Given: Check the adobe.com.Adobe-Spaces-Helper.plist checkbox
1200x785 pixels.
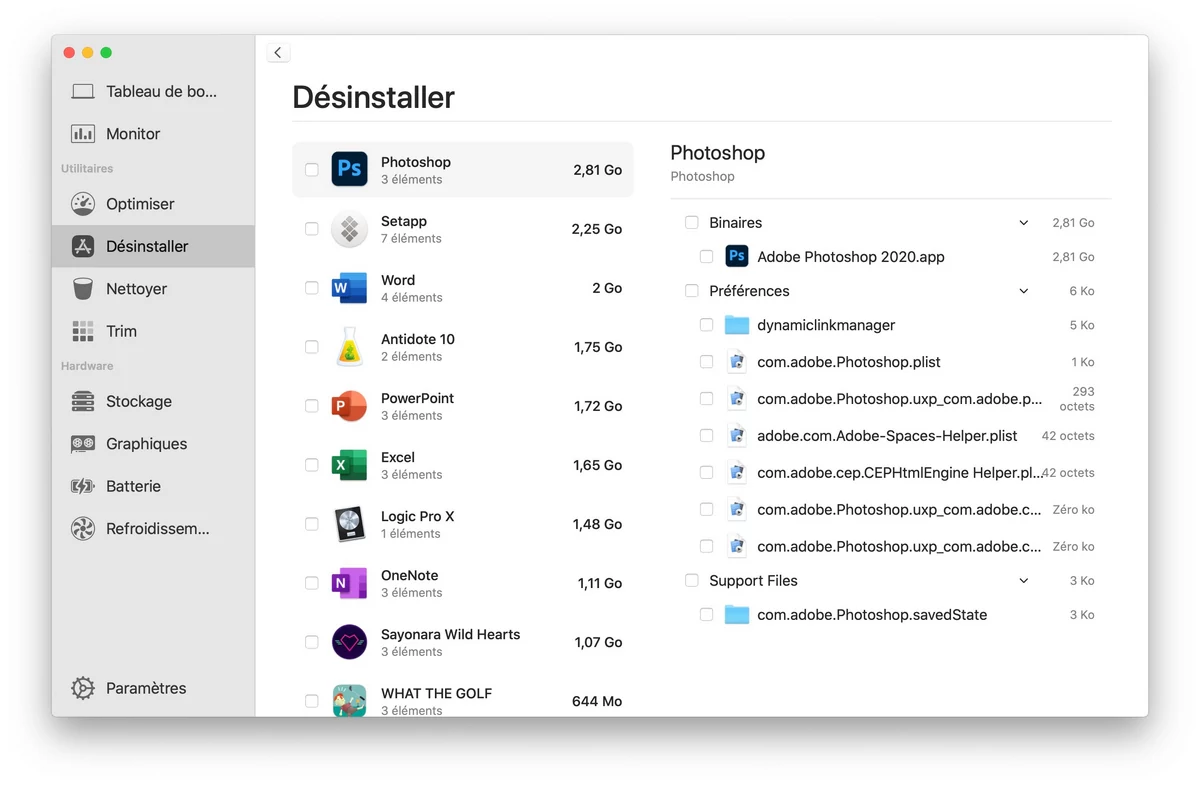Looking at the screenshot, I should click(706, 436).
